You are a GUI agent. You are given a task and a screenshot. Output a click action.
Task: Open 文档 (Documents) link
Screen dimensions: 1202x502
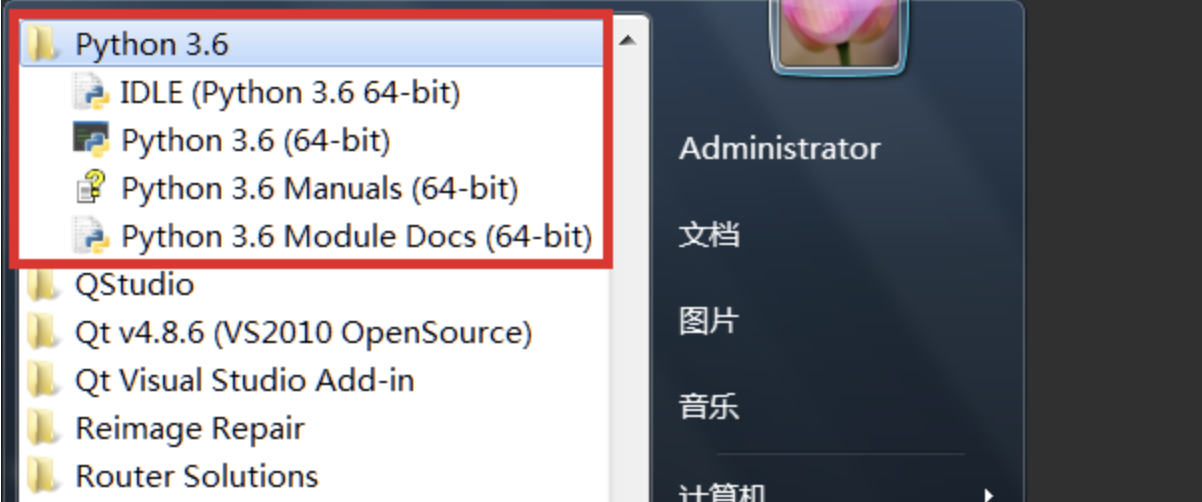coord(709,235)
